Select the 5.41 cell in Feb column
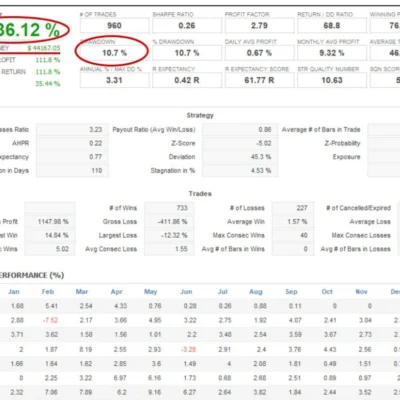 coord(52,306)
